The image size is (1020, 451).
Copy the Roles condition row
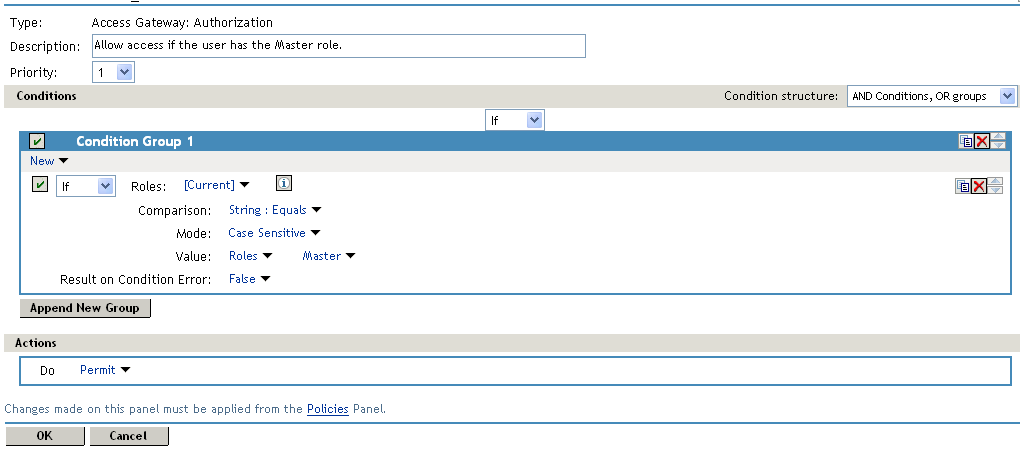click(x=963, y=186)
